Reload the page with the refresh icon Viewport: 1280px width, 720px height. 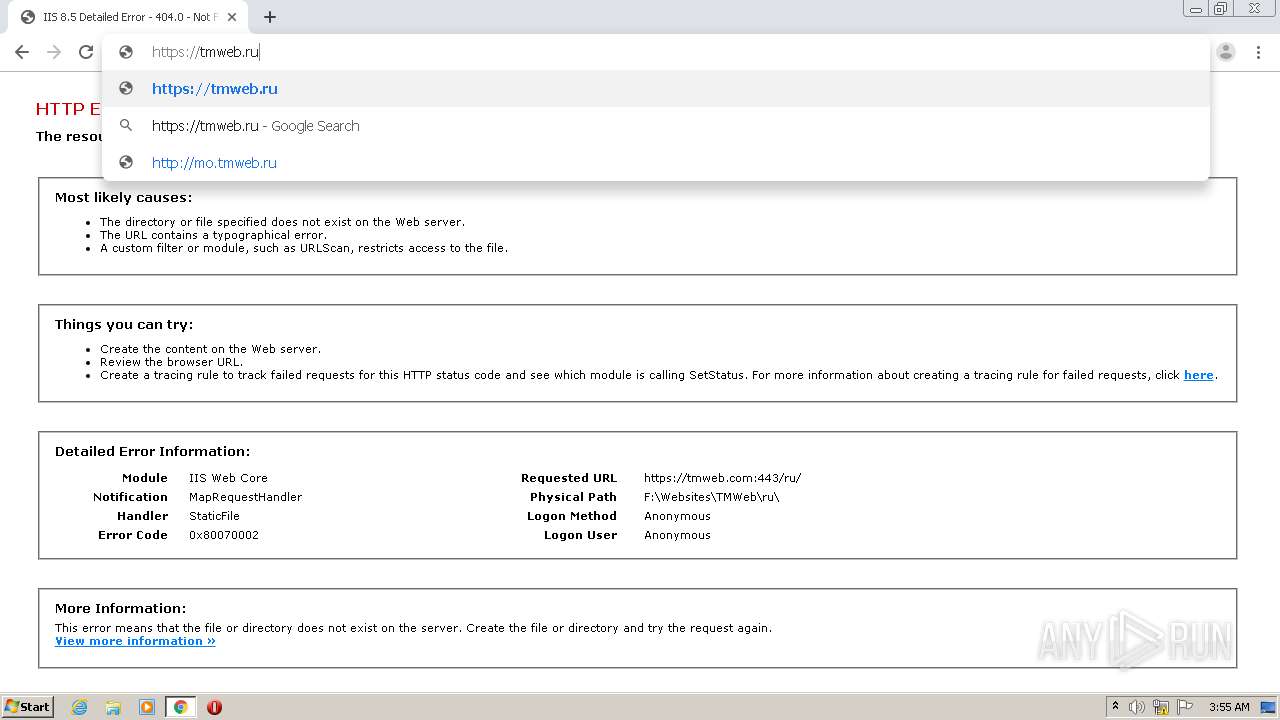(x=86, y=52)
